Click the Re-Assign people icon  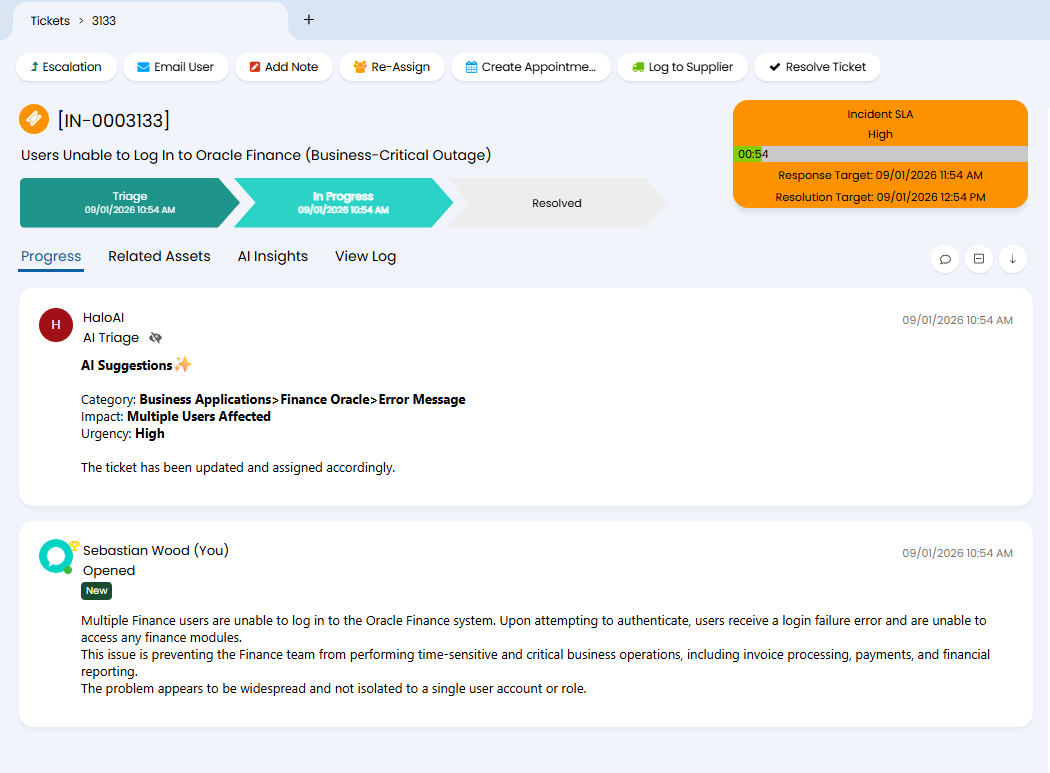(360, 67)
